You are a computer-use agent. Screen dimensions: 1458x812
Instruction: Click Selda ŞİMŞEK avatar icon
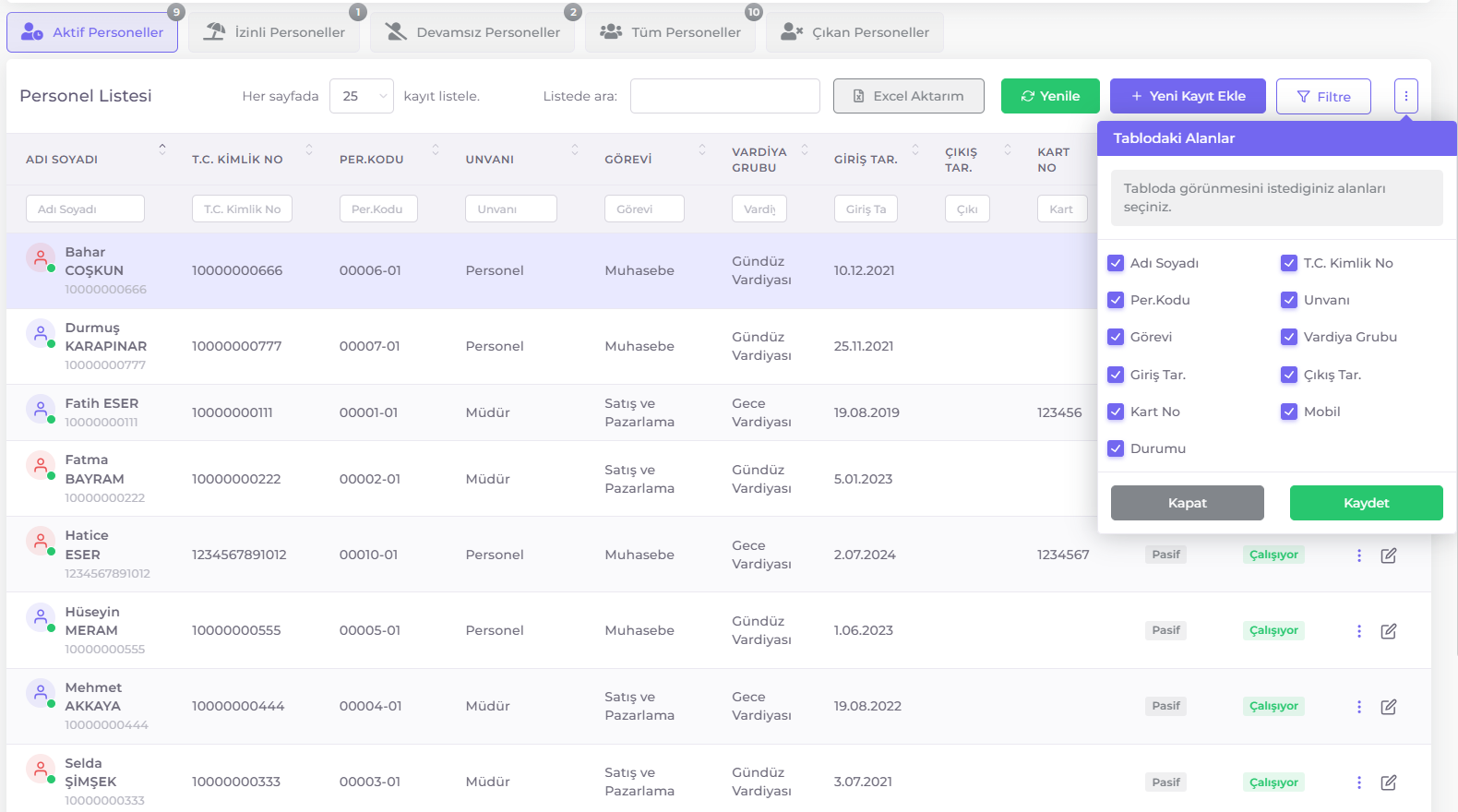(41, 769)
